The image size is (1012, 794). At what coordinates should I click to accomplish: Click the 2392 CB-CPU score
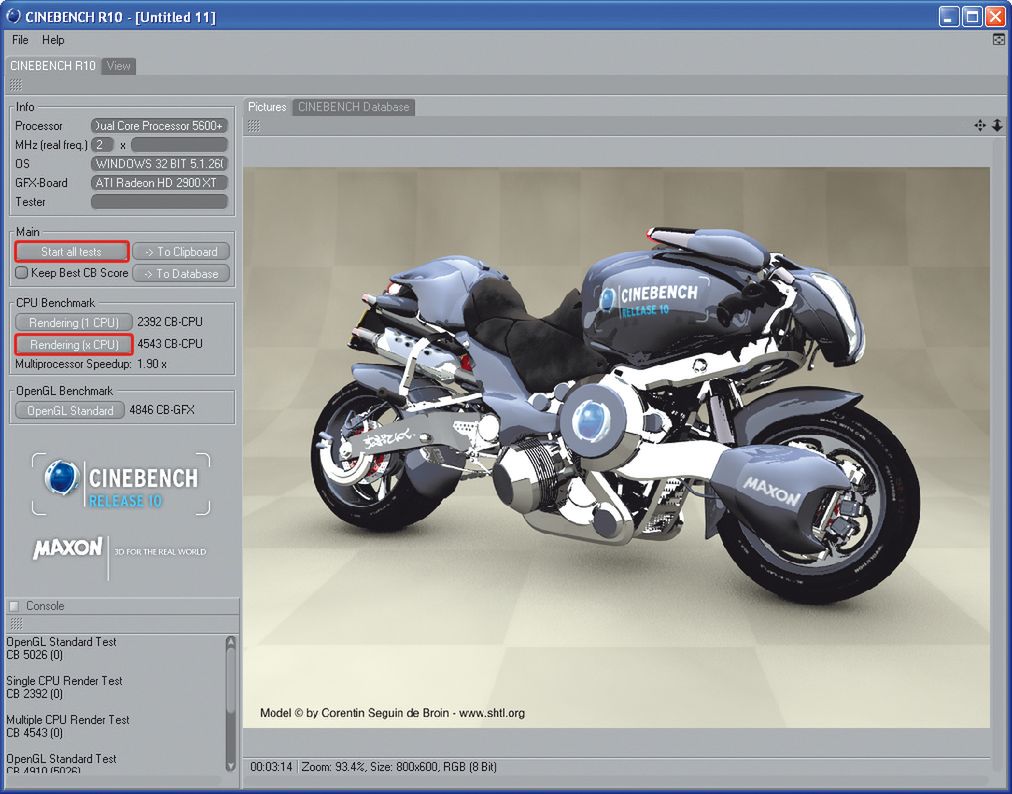click(170, 321)
